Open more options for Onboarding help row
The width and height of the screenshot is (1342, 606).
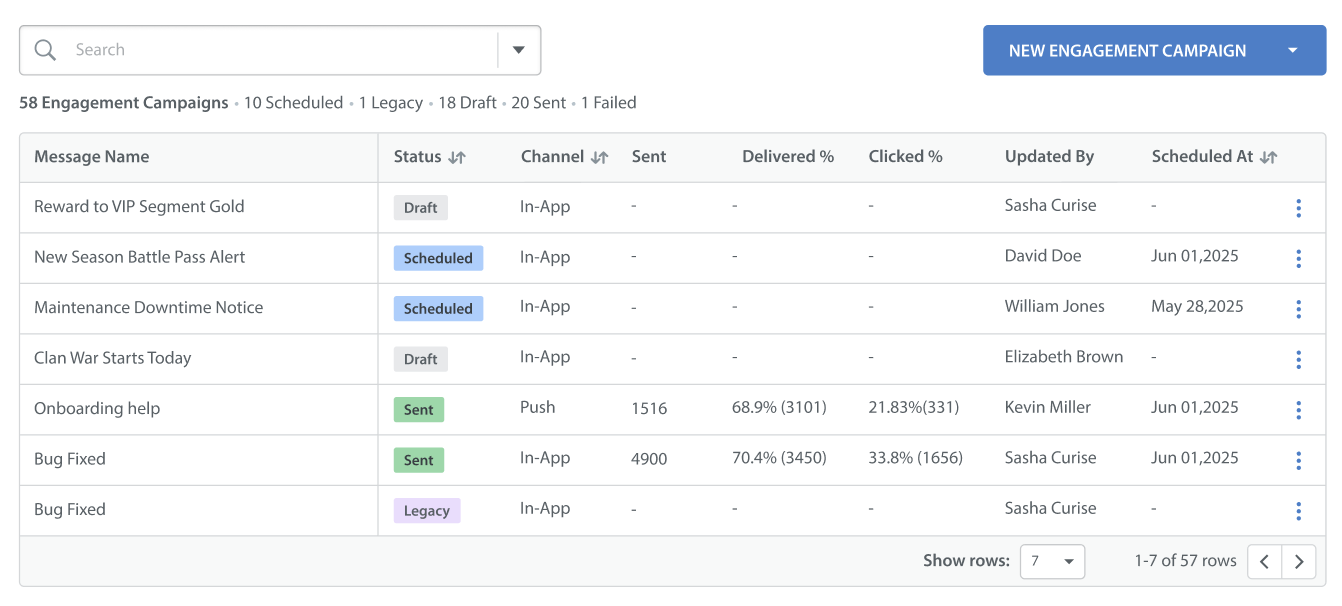[1298, 409]
